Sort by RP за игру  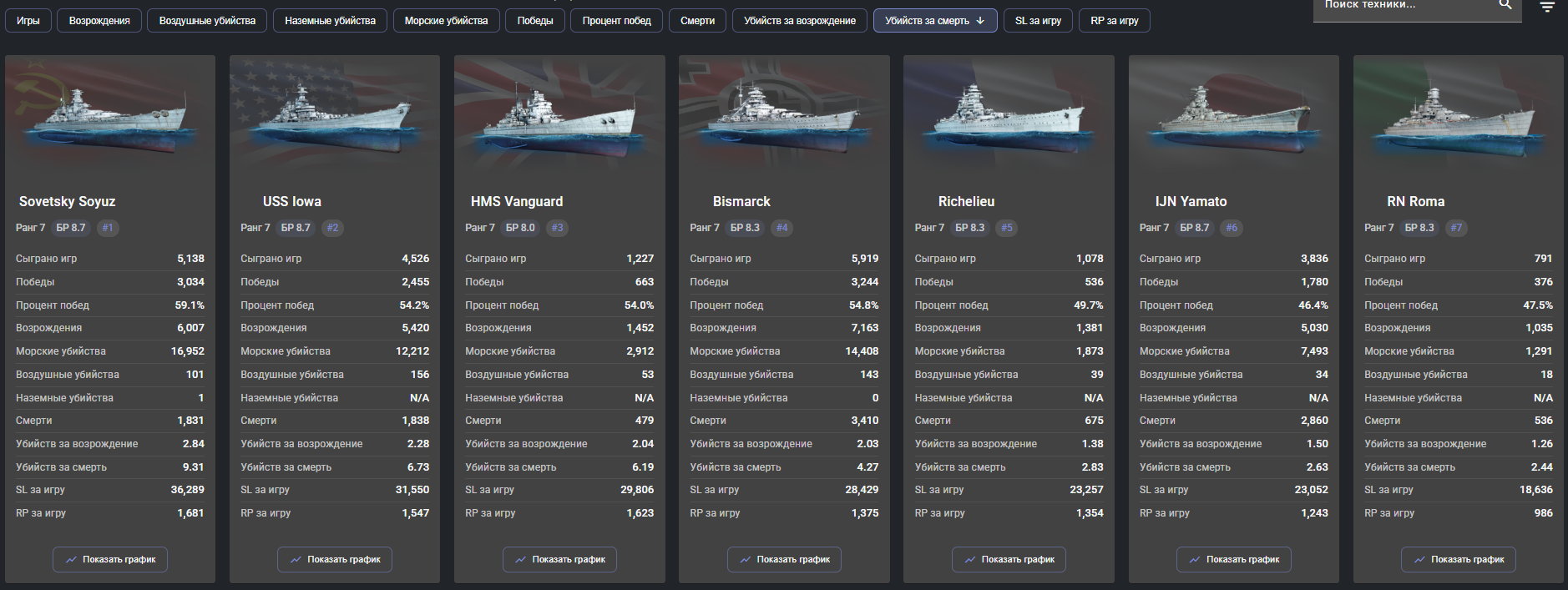click(1114, 21)
